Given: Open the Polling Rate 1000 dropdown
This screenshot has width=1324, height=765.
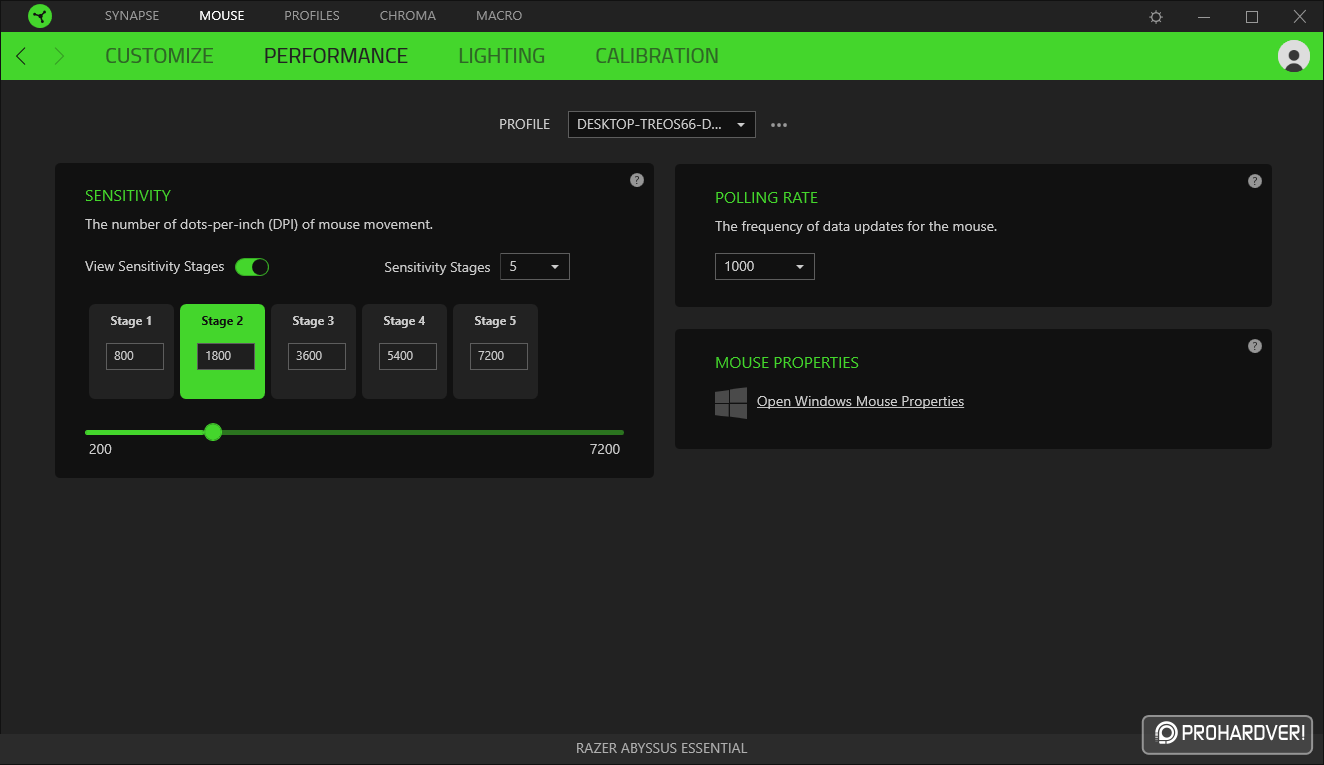Looking at the screenshot, I should coord(764,266).
